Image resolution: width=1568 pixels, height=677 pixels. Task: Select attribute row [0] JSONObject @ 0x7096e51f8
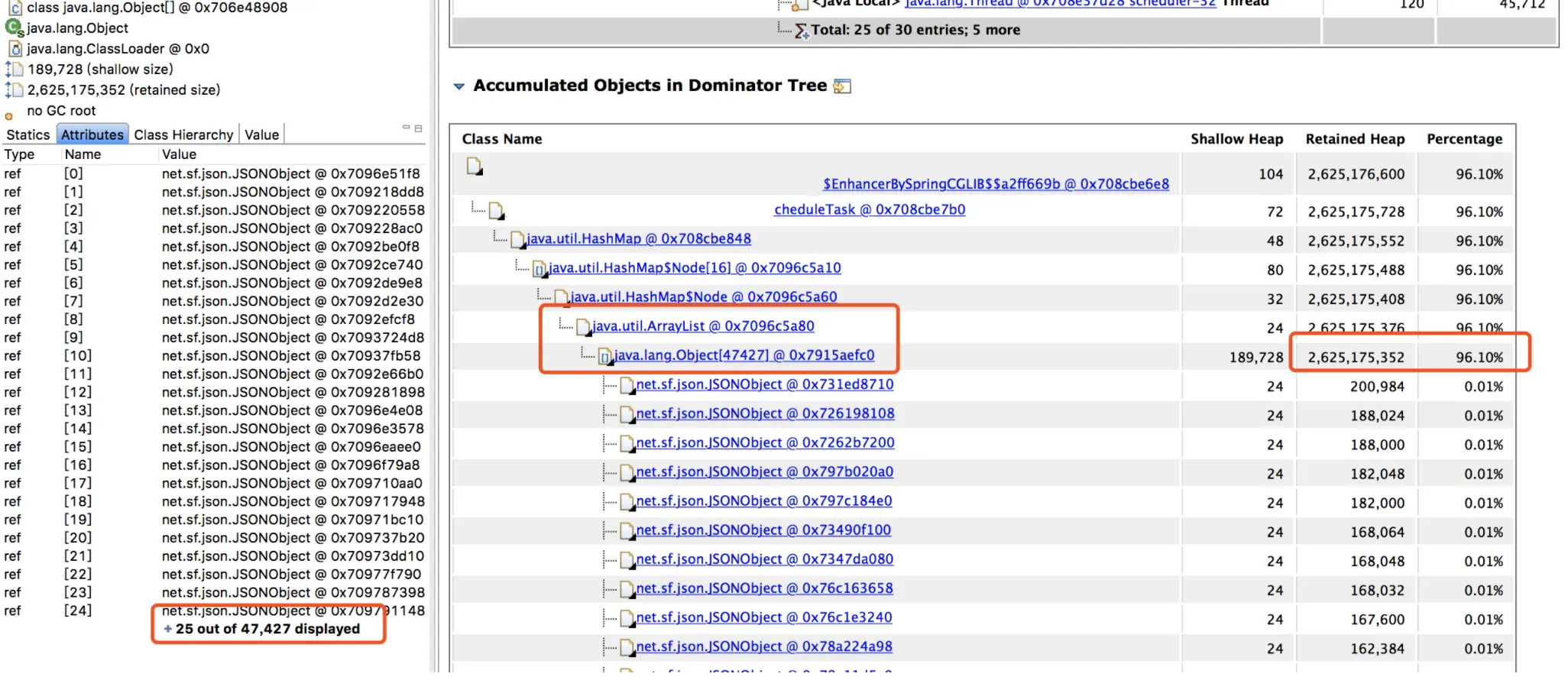click(213, 173)
